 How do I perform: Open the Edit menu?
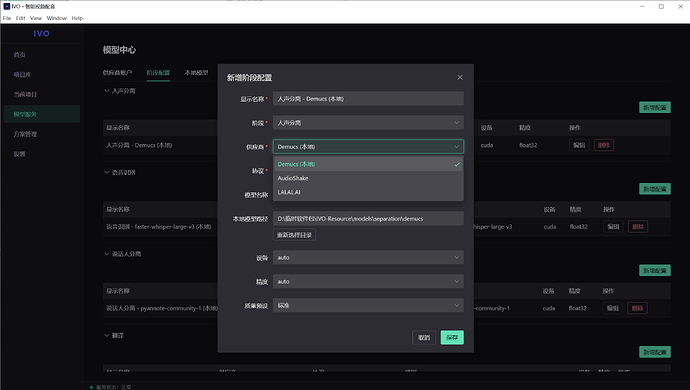pos(21,18)
